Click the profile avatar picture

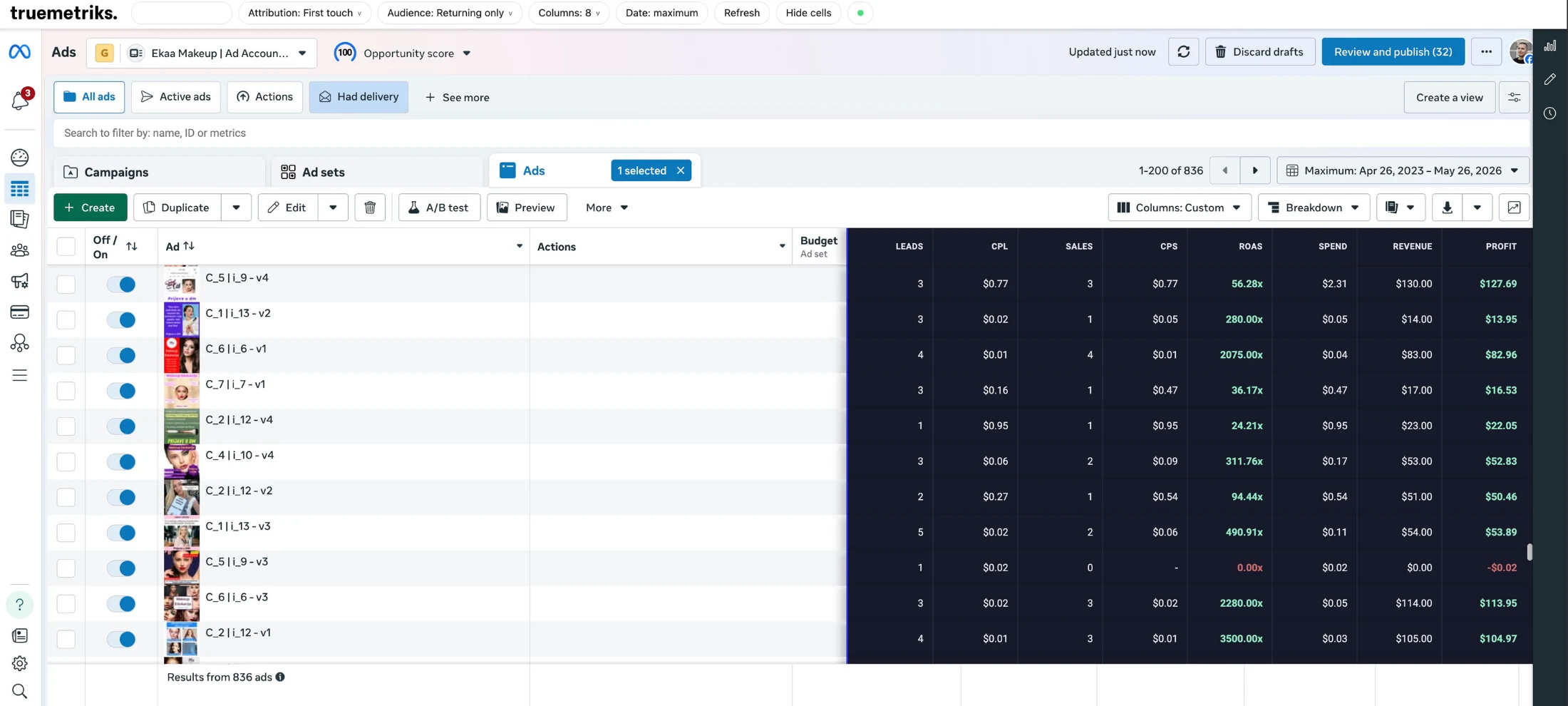pyautogui.click(x=1521, y=52)
